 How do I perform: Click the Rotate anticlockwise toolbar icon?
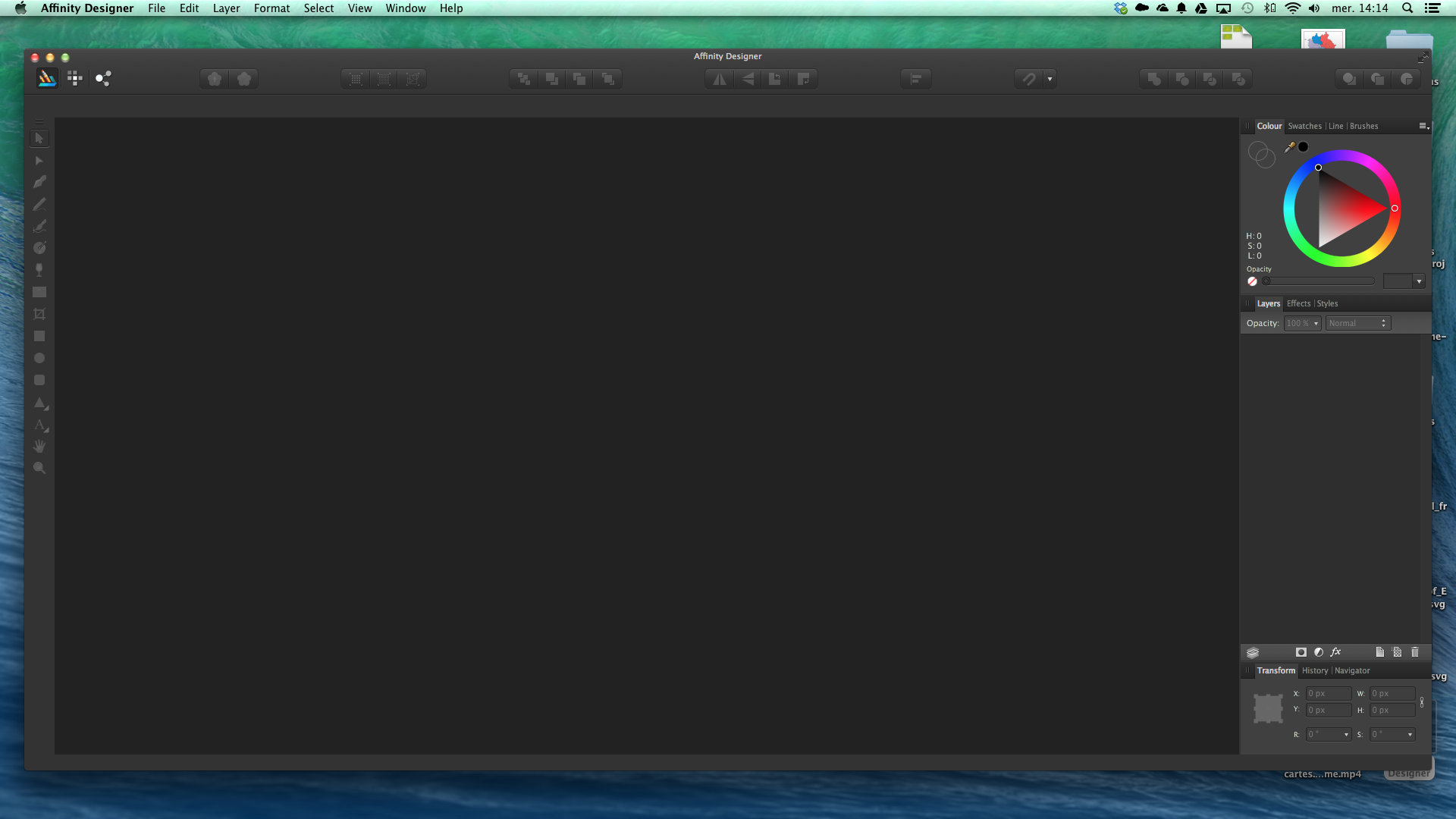click(x=775, y=79)
